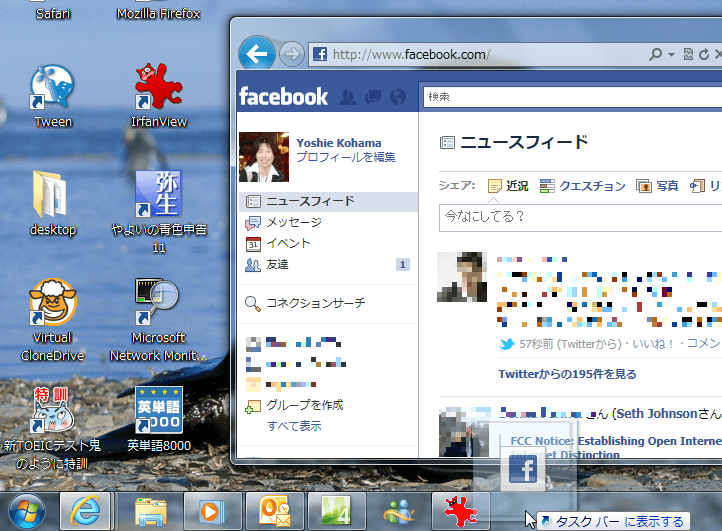
Task: Click the Twitterからの195件を見る link
Action: (x=567, y=374)
